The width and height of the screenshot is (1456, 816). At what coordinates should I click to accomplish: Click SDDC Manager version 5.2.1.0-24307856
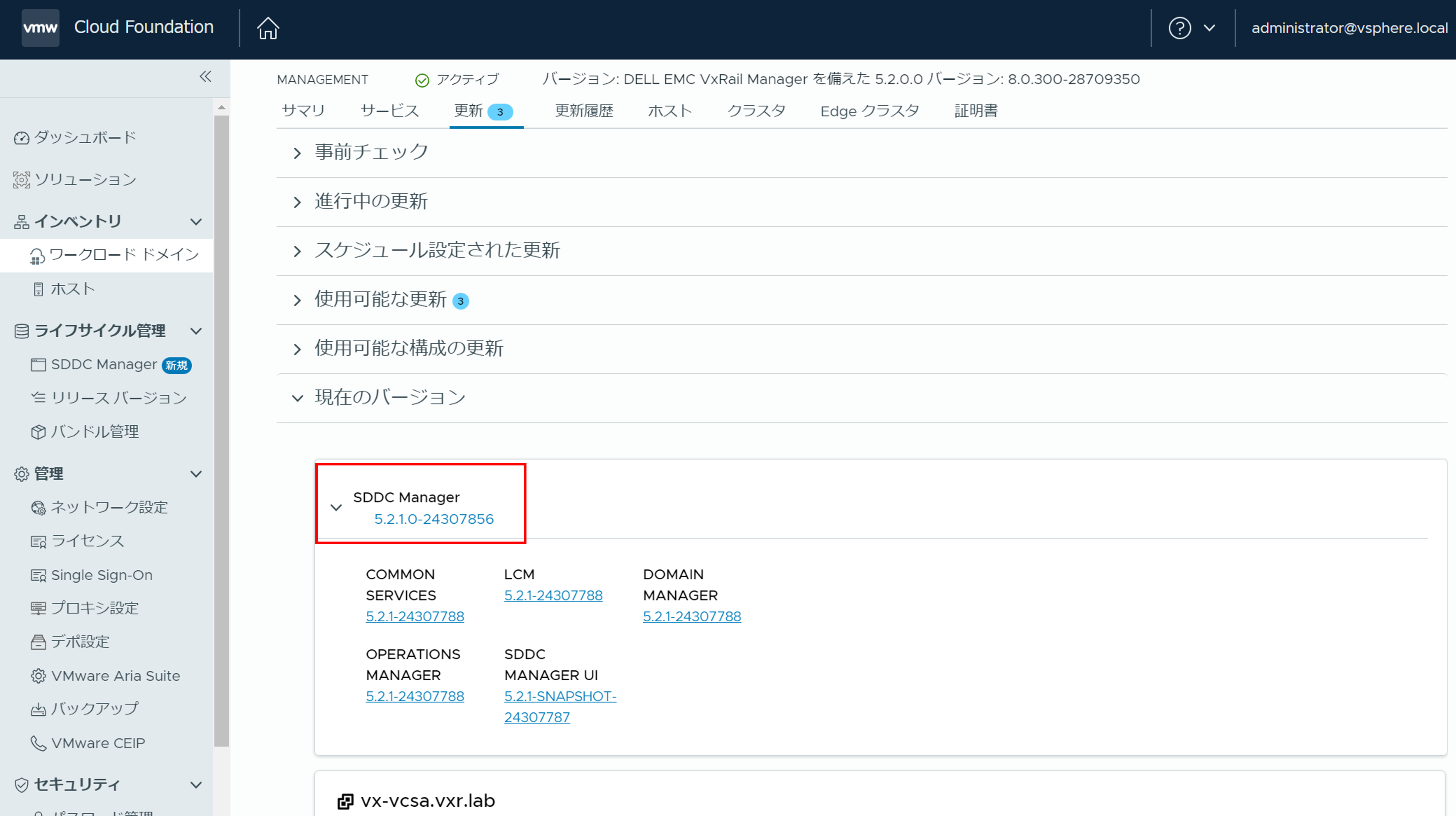(434, 519)
